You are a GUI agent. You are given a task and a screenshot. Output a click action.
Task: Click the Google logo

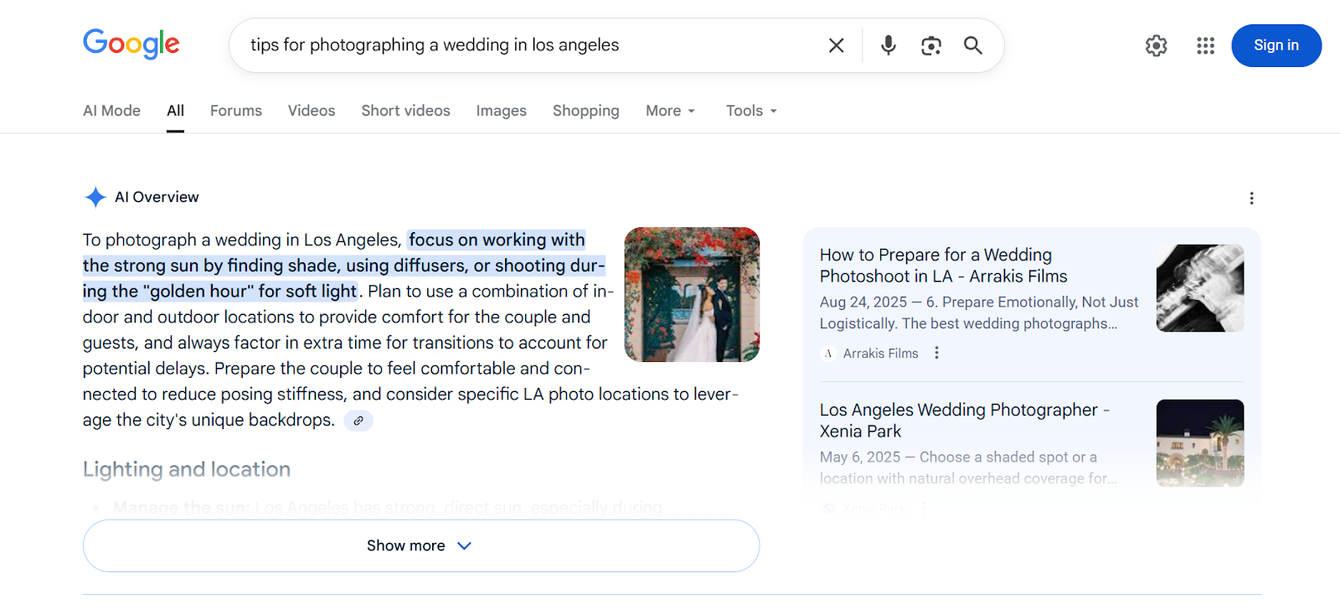coord(131,44)
